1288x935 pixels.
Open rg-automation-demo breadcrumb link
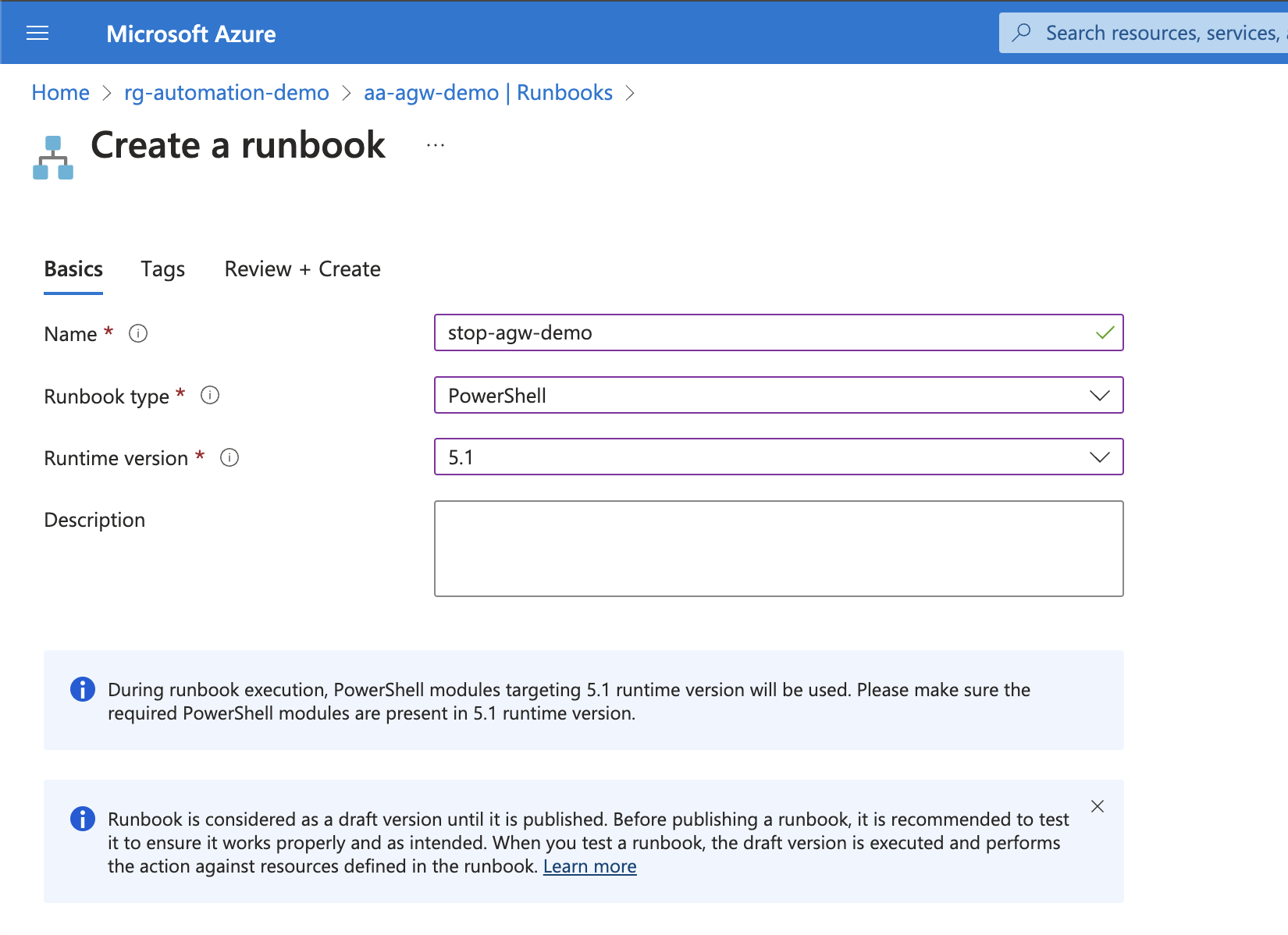pyautogui.click(x=226, y=93)
